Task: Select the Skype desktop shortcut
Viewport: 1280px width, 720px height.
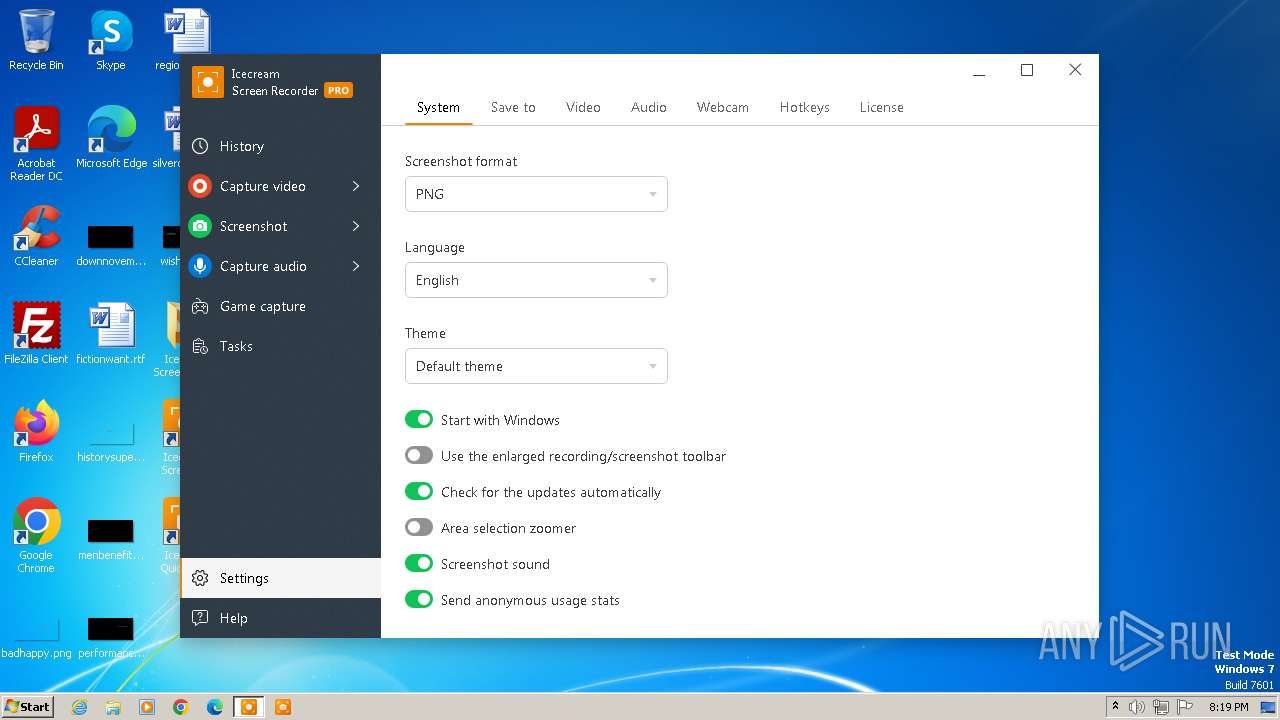Action: coord(110,40)
